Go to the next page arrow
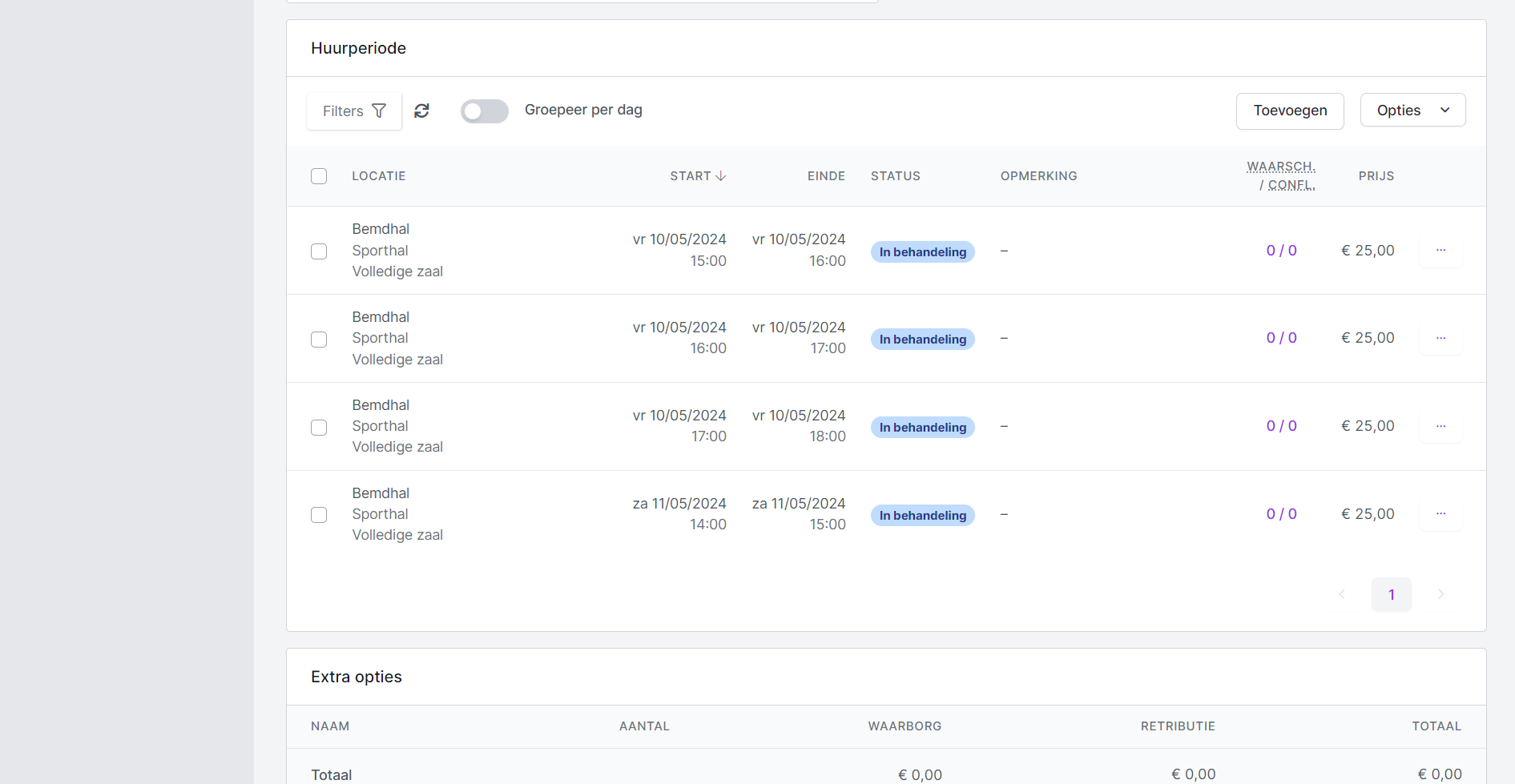This screenshot has height=784, width=1515. (x=1440, y=594)
